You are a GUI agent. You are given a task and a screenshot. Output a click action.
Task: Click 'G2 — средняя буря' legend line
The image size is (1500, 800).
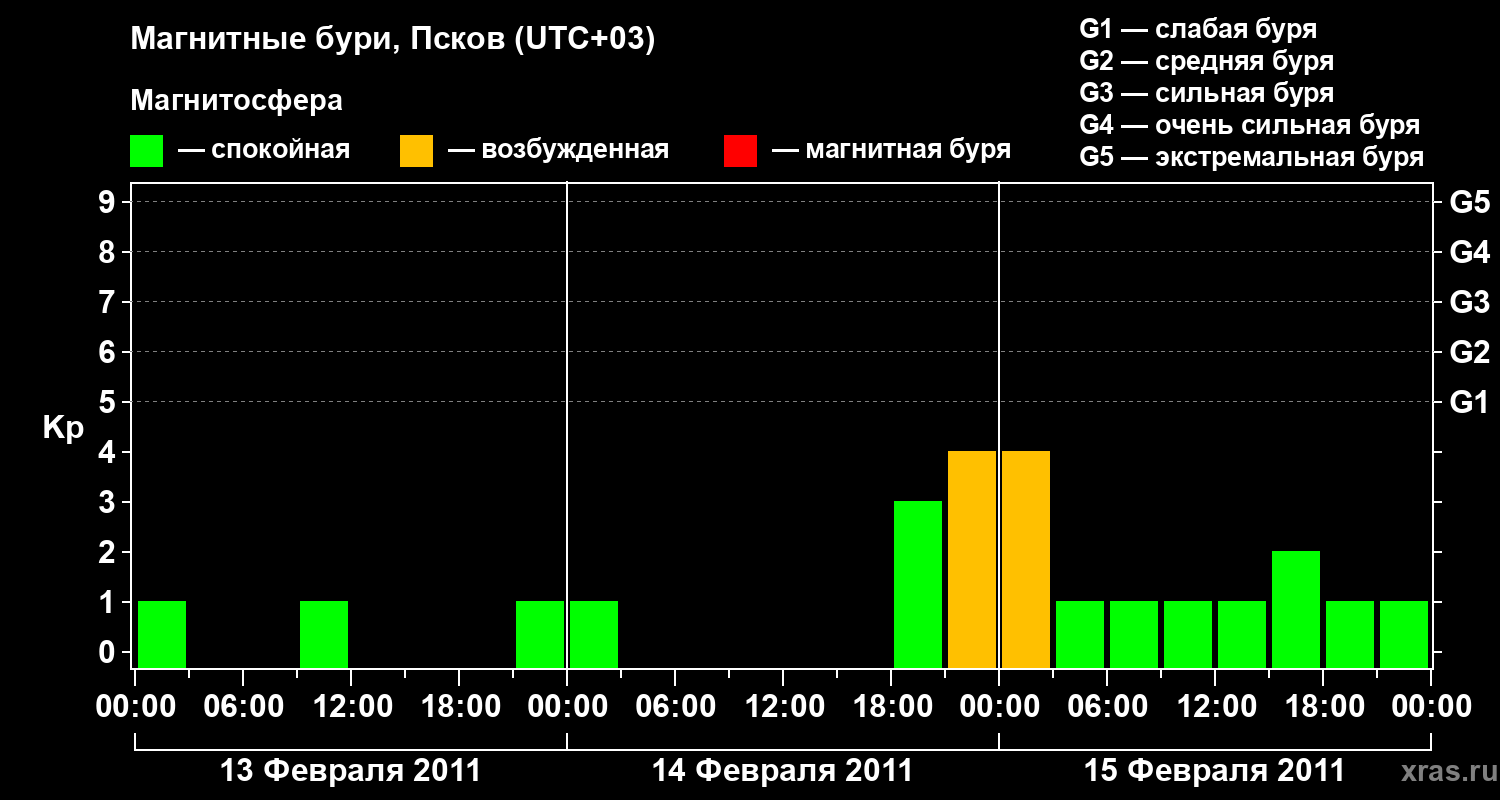tap(1206, 61)
